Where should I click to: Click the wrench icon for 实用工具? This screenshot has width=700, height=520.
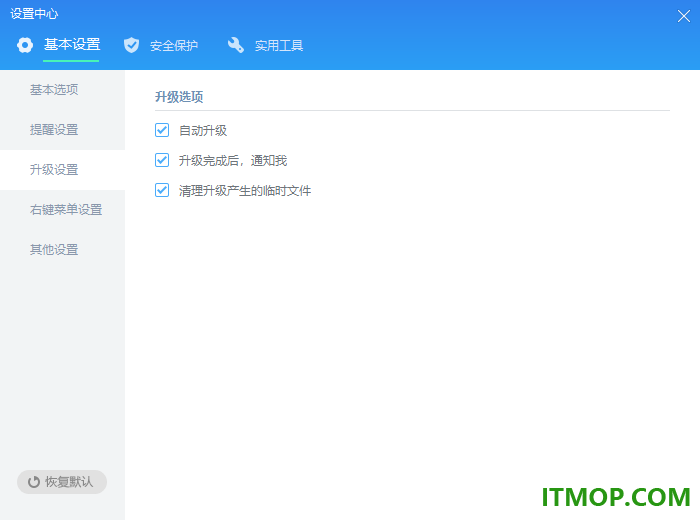click(236, 45)
